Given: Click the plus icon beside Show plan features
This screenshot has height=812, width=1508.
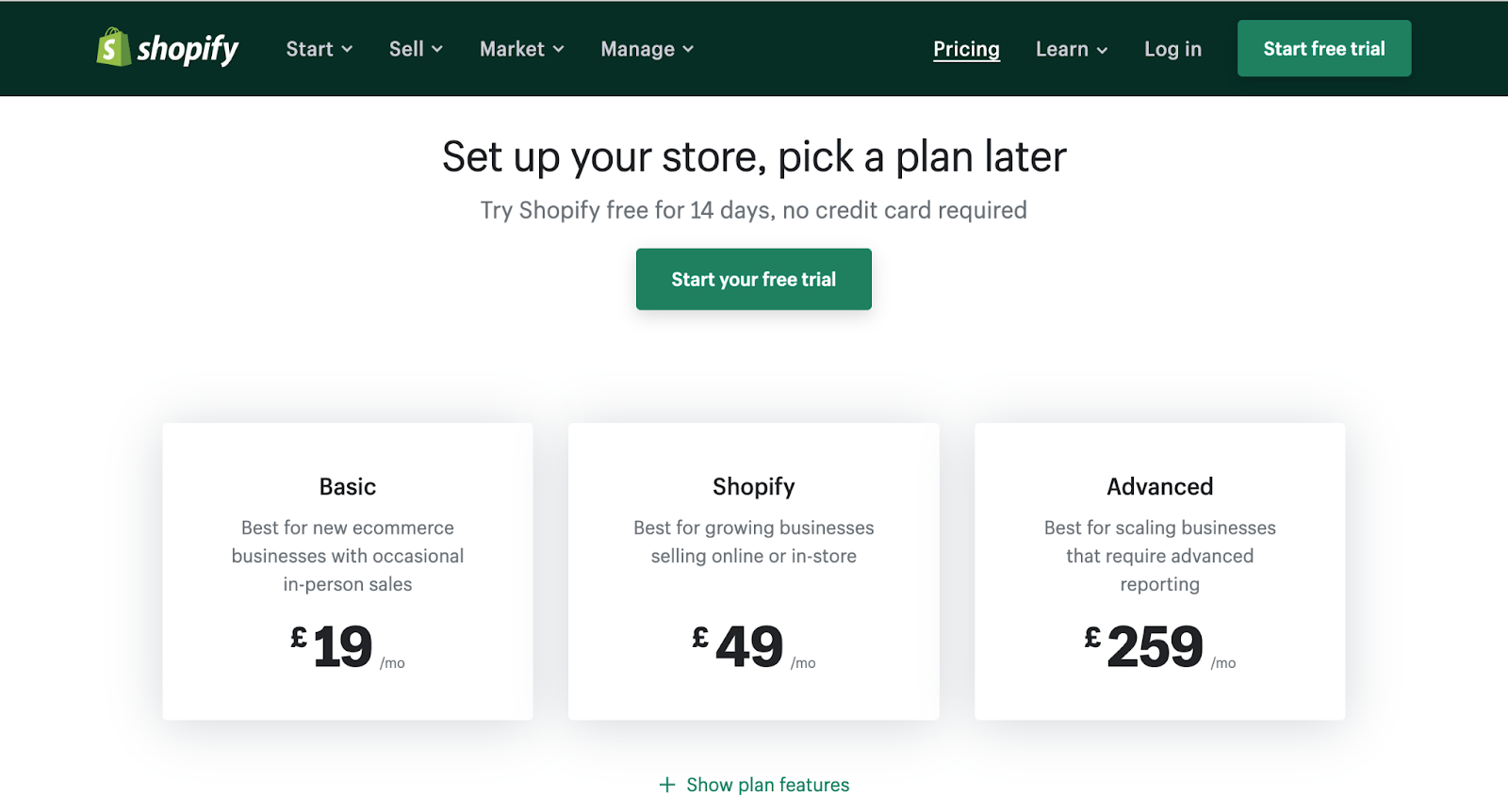Looking at the screenshot, I should [x=667, y=785].
